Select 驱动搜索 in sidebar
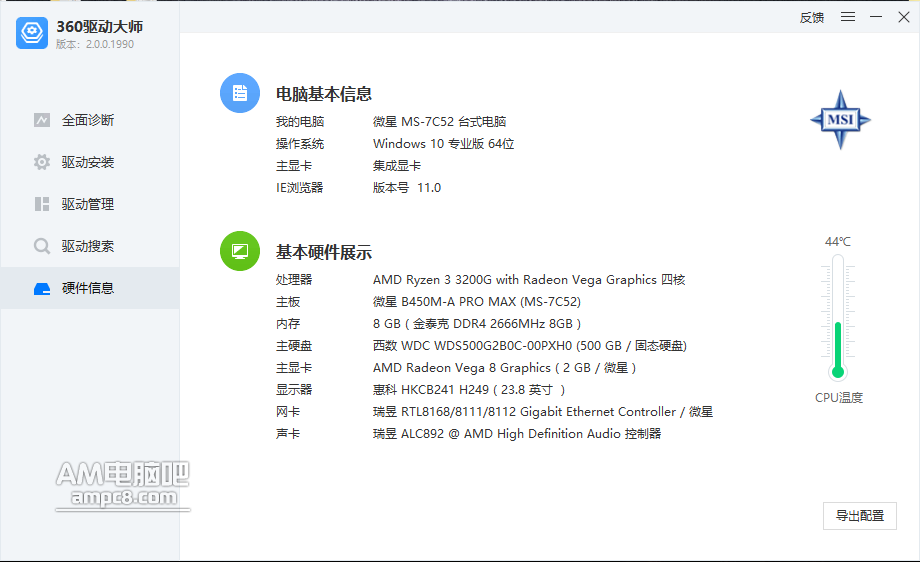920x562 pixels. click(x=90, y=246)
